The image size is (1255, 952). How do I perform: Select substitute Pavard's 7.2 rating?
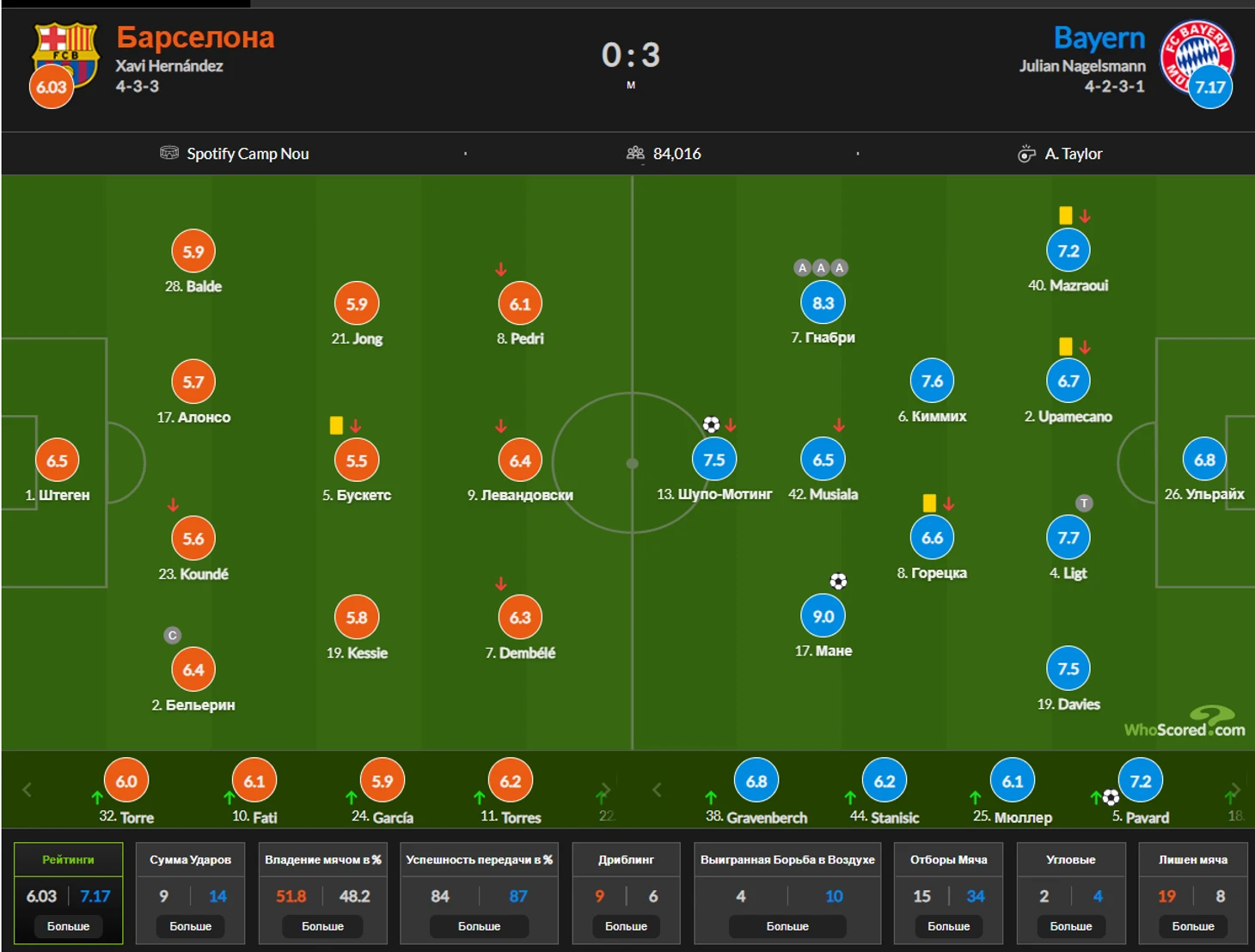point(1141,781)
